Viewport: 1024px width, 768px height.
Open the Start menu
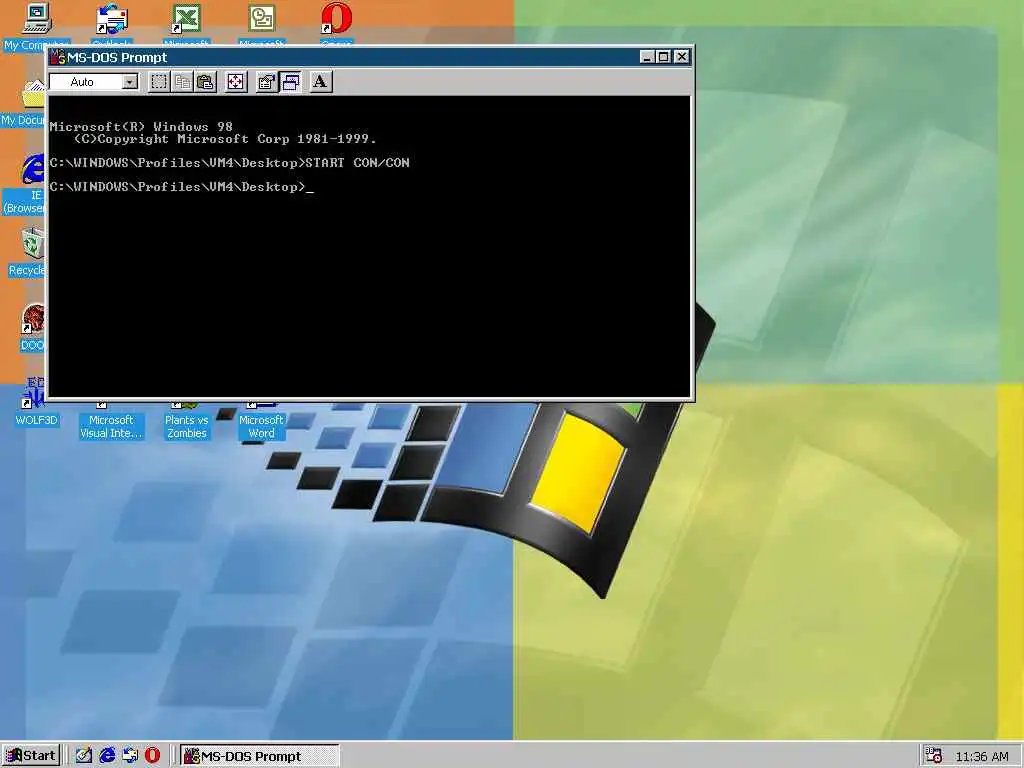tap(31, 756)
